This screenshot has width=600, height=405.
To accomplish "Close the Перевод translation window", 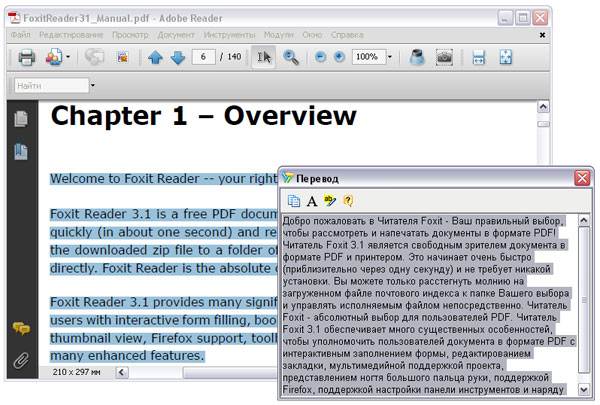I will (x=582, y=178).
